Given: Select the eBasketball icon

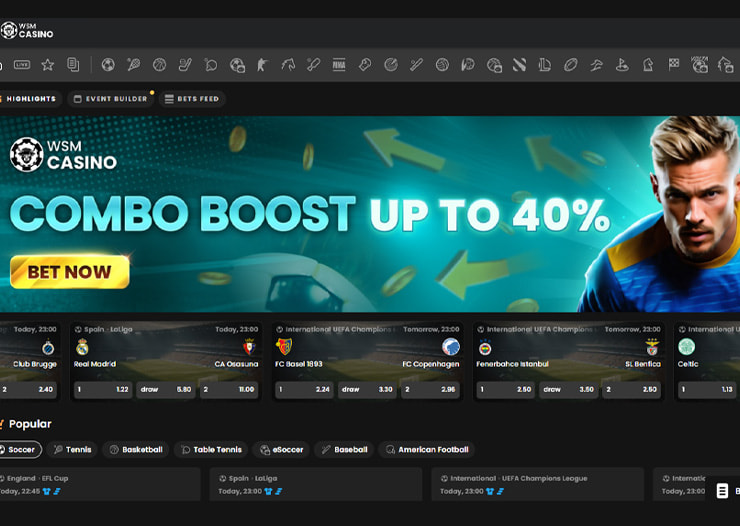Looking at the screenshot, I should coord(494,65).
